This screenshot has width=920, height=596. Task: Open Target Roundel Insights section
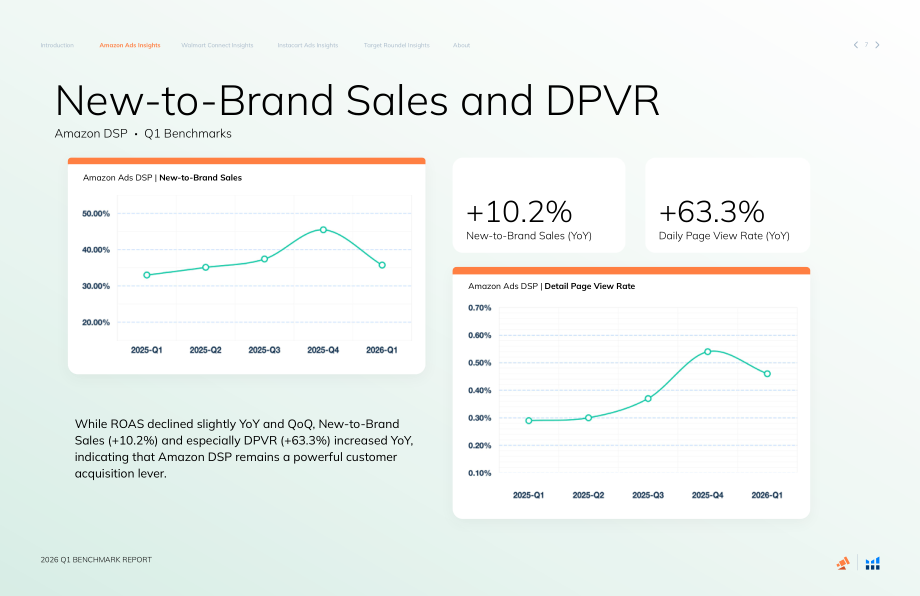[397, 45]
